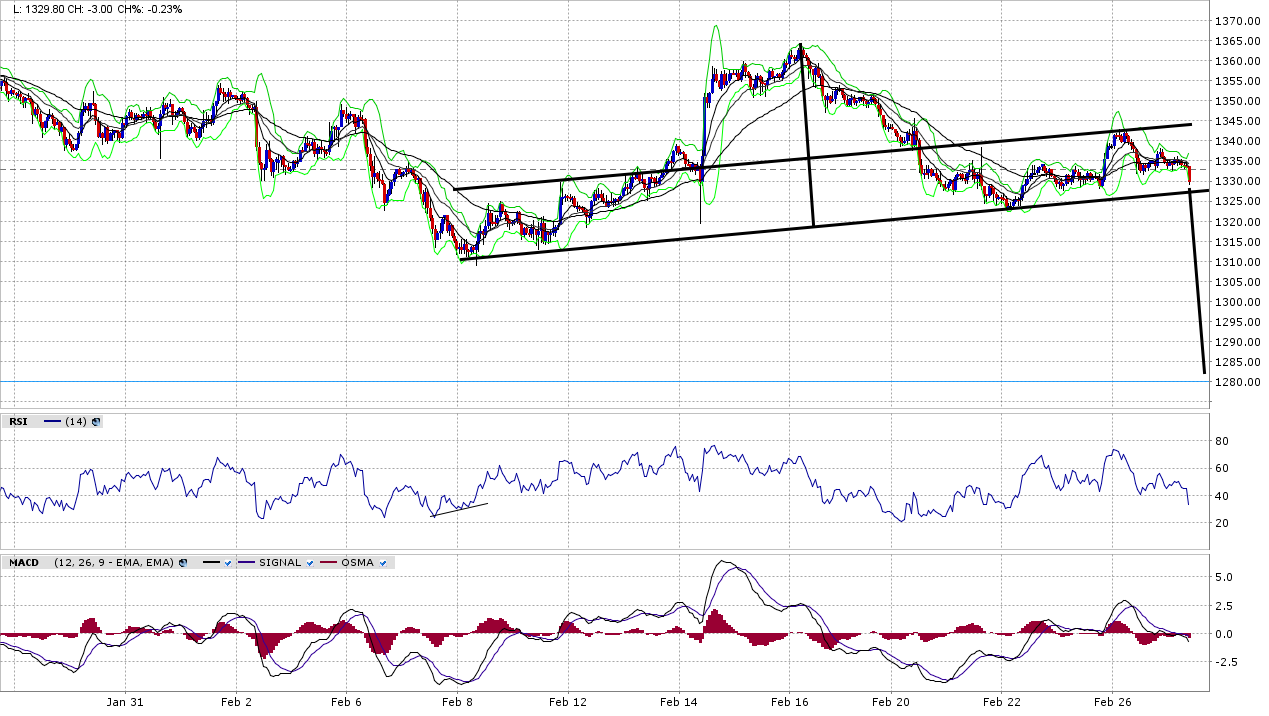Select the RSI panel title label
This screenshot has height=716, width=1269.
coord(18,422)
